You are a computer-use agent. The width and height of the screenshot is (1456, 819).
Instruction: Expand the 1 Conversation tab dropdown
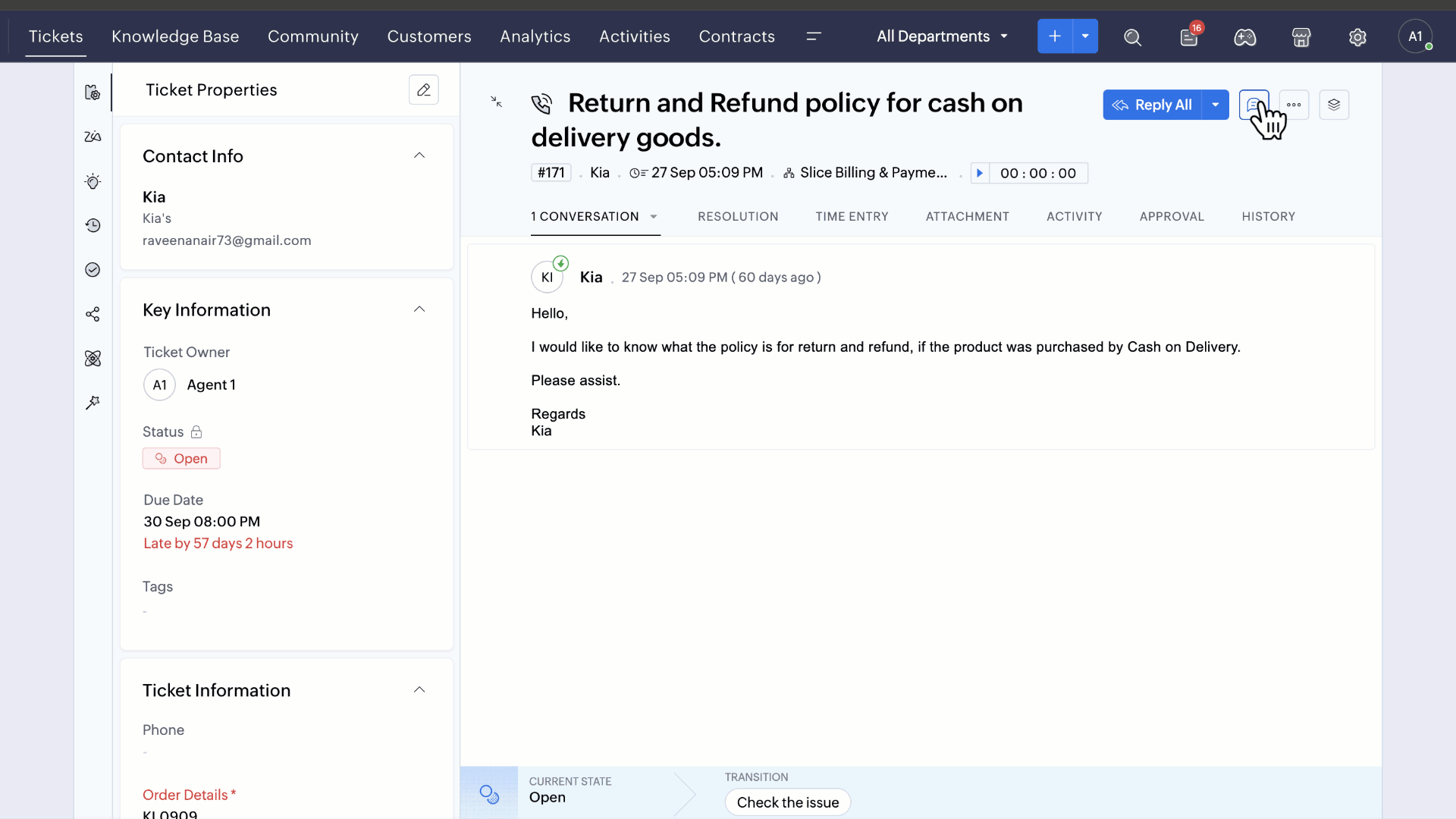tap(654, 217)
